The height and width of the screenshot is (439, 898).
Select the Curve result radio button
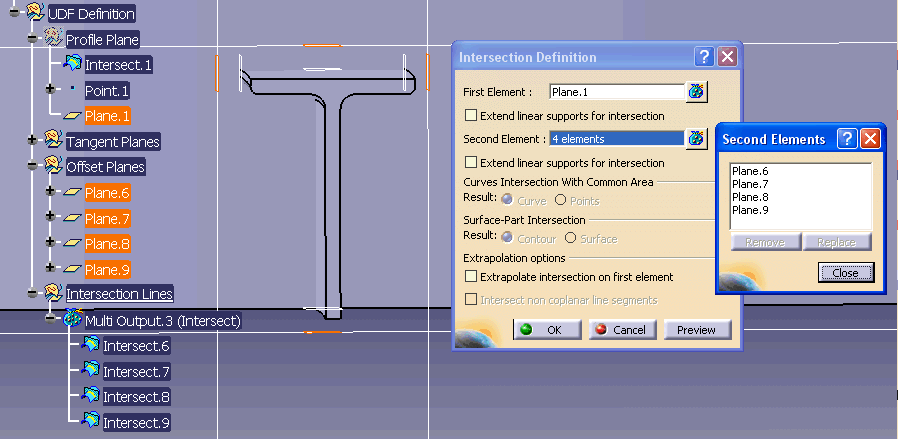[x=507, y=200]
